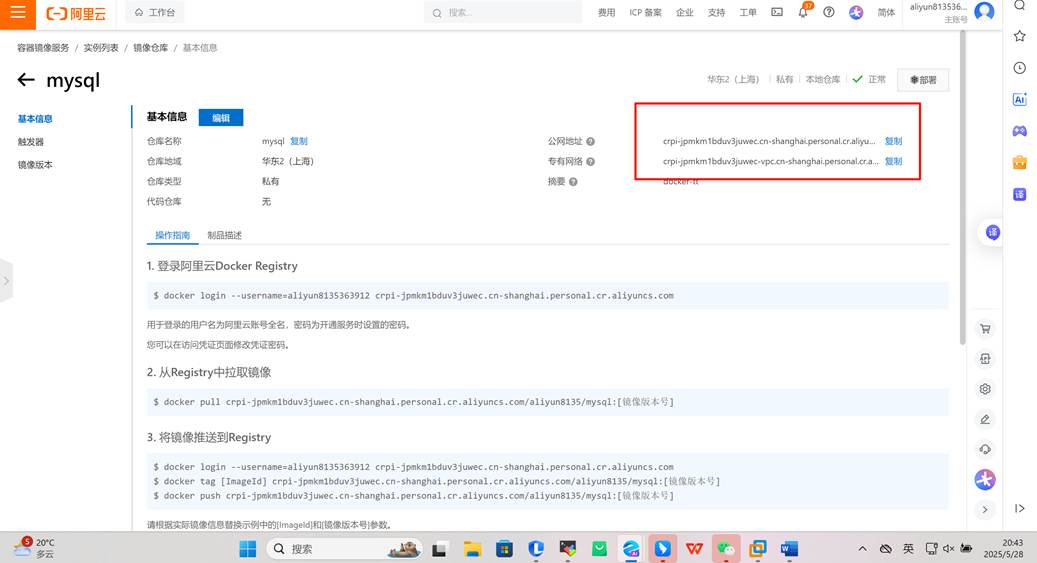Show hidden system tray icons
This screenshot has width=1037, height=563.
[862, 548]
